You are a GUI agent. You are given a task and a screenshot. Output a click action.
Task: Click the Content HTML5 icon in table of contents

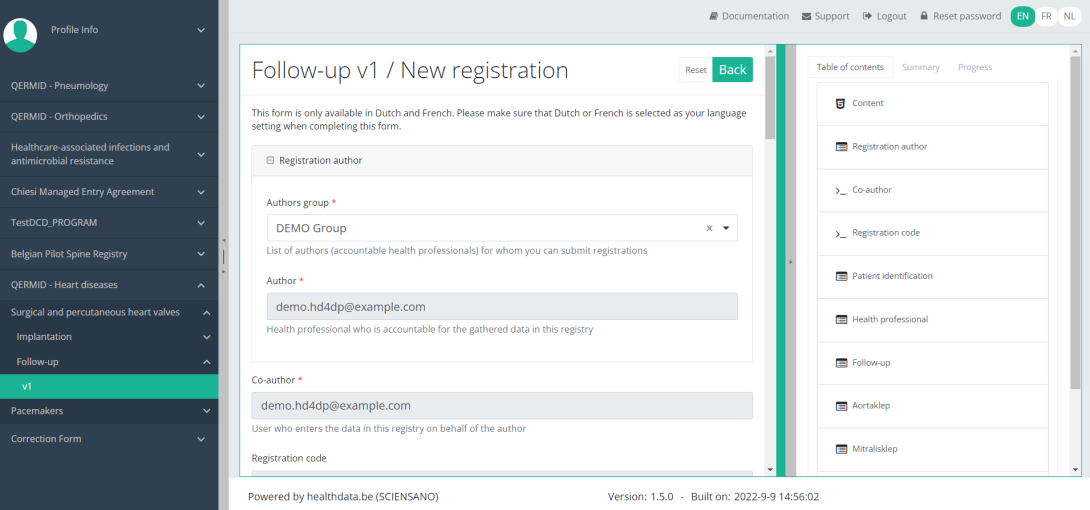[840, 103]
